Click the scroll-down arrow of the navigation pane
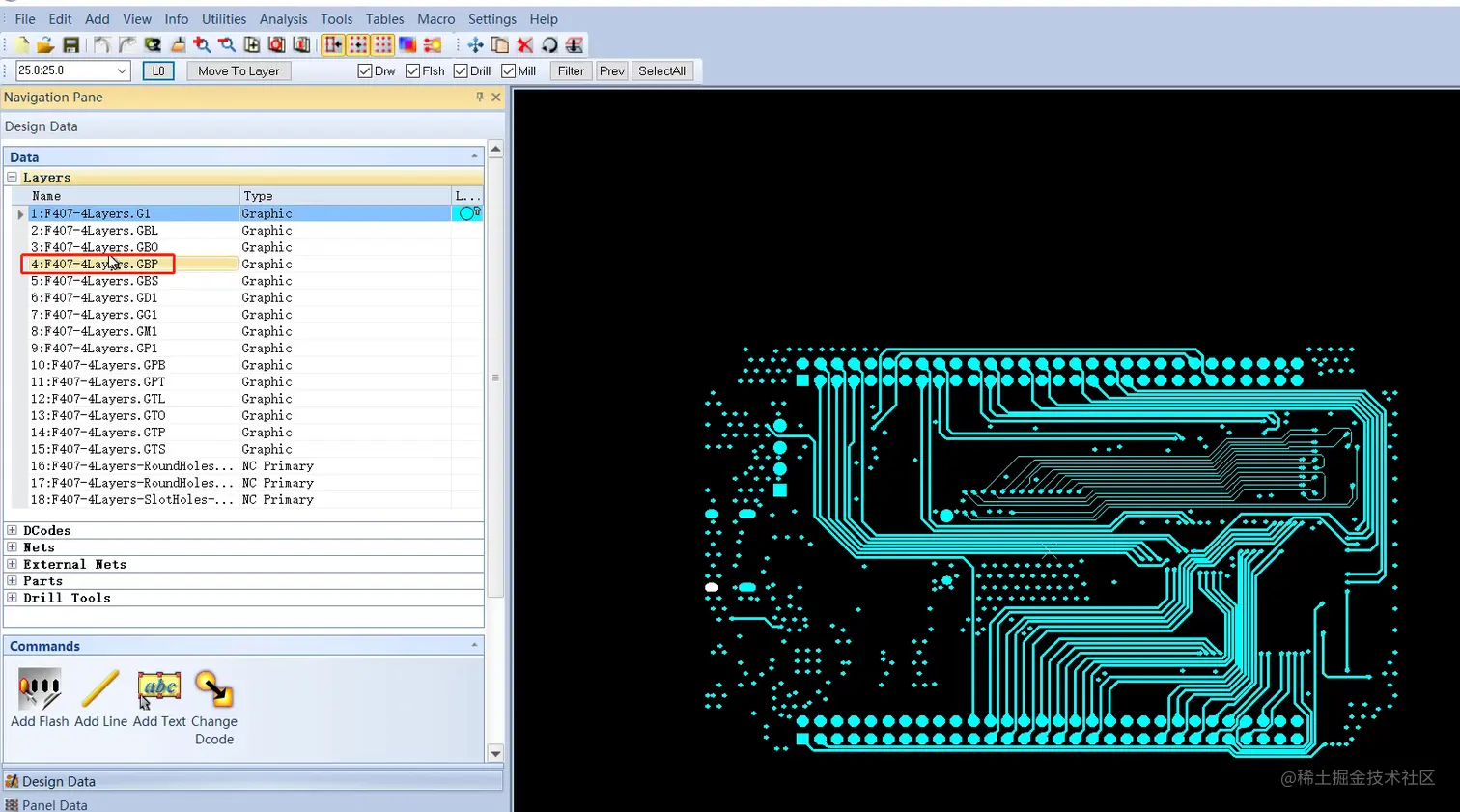Image resolution: width=1460 pixels, height=812 pixels. (495, 753)
